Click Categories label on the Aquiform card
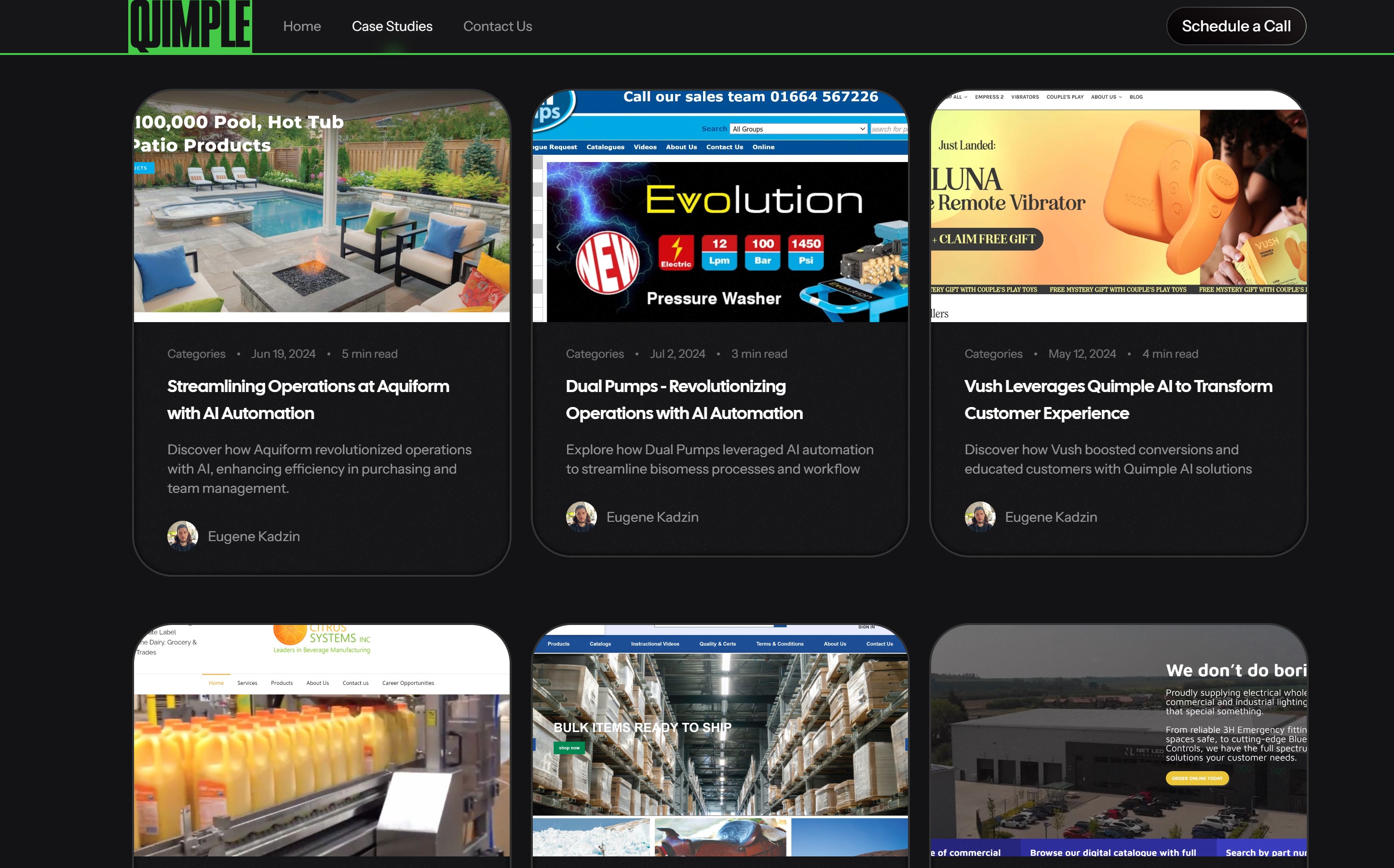1394x868 pixels. (196, 353)
